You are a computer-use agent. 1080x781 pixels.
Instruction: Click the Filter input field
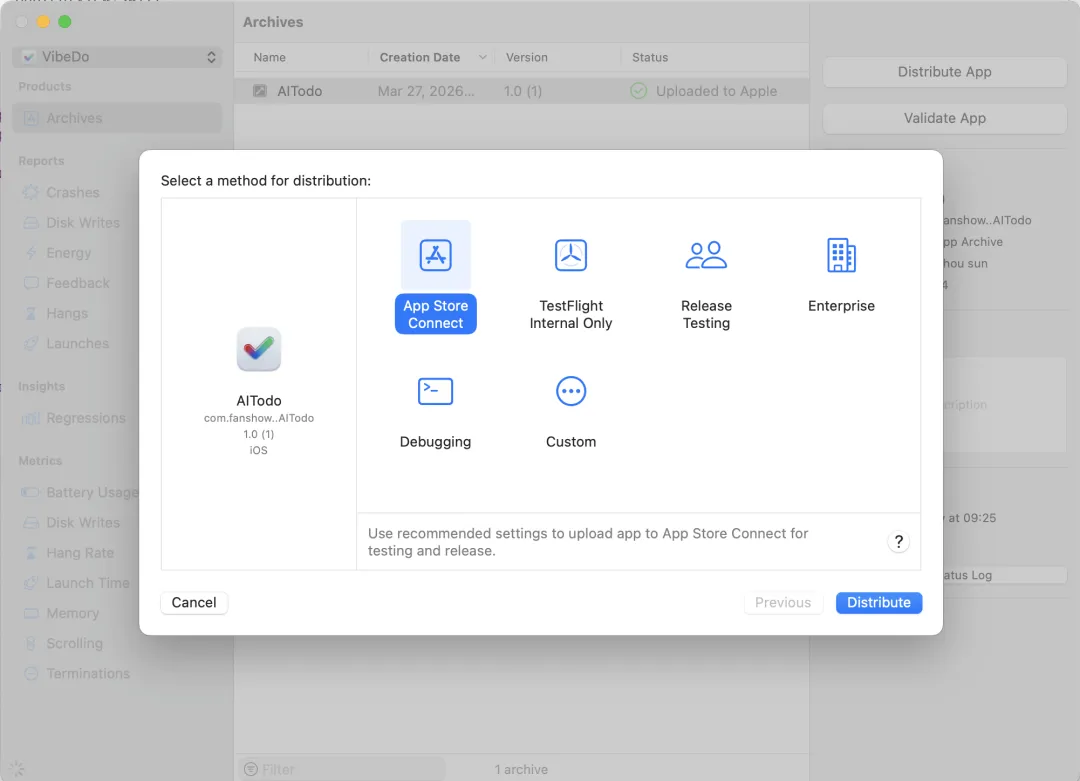click(342, 769)
